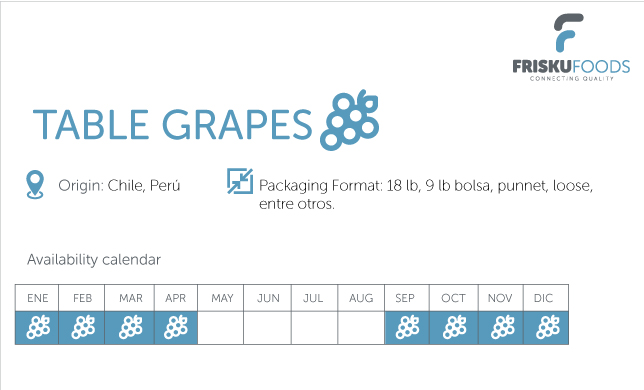Image resolution: width=644 pixels, height=390 pixels.
Task: Click the JUL month header cell
Action: [315, 298]
